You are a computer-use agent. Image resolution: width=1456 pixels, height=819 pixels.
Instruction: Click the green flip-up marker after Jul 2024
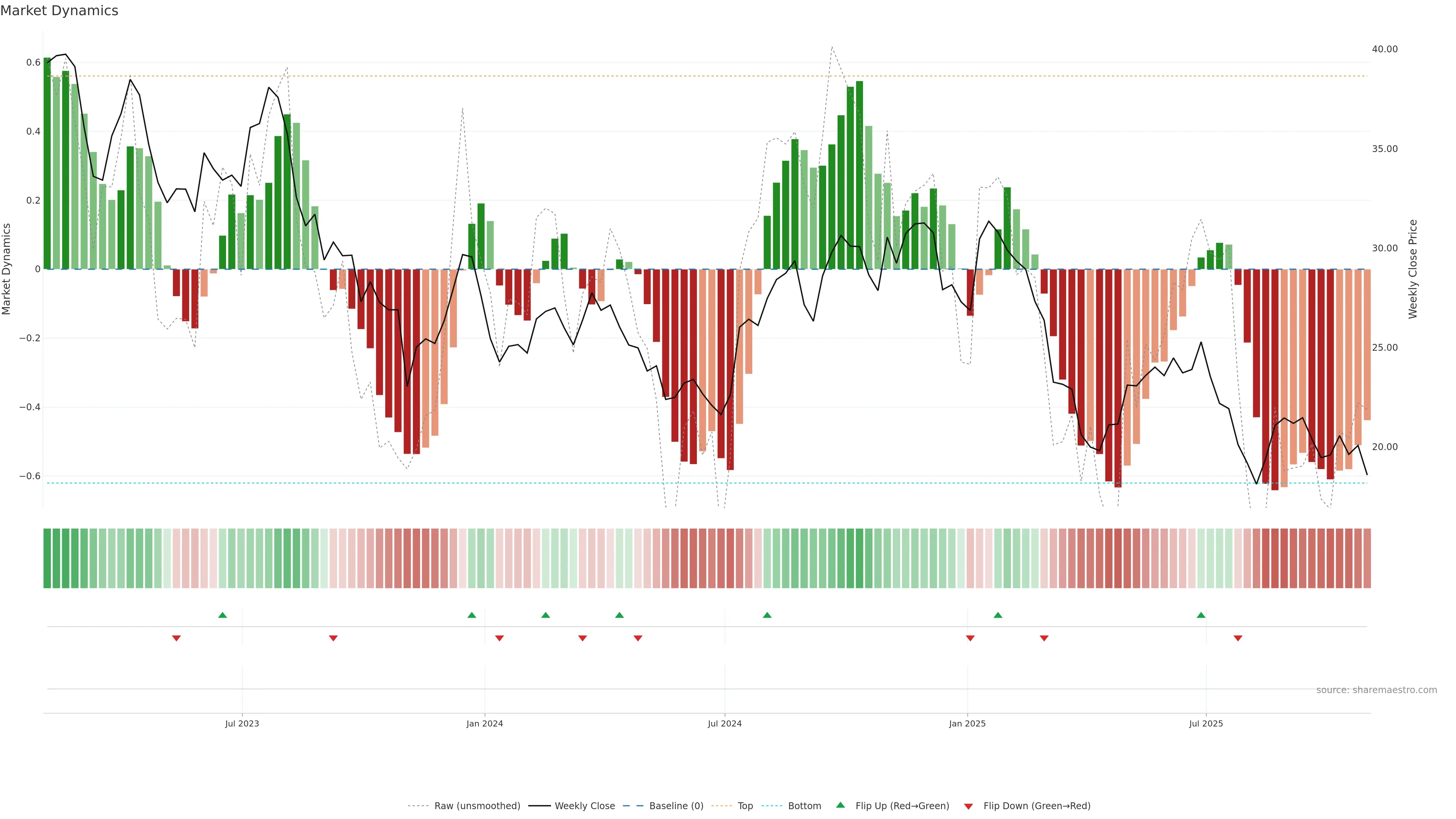(x=767, y=615)
